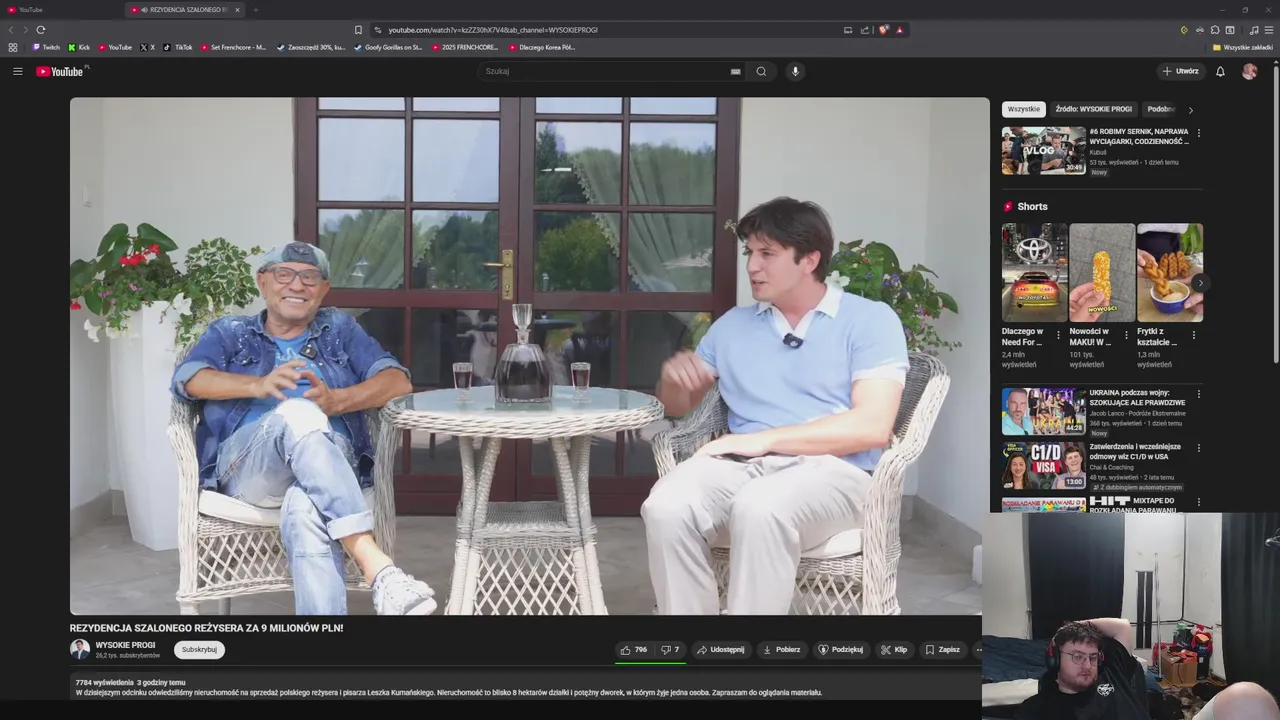Viewport: 1280px width, 720px height.
Task: Select the Źródło: WYSOKIE PROGI chip
Action: tap(1093, 109)
